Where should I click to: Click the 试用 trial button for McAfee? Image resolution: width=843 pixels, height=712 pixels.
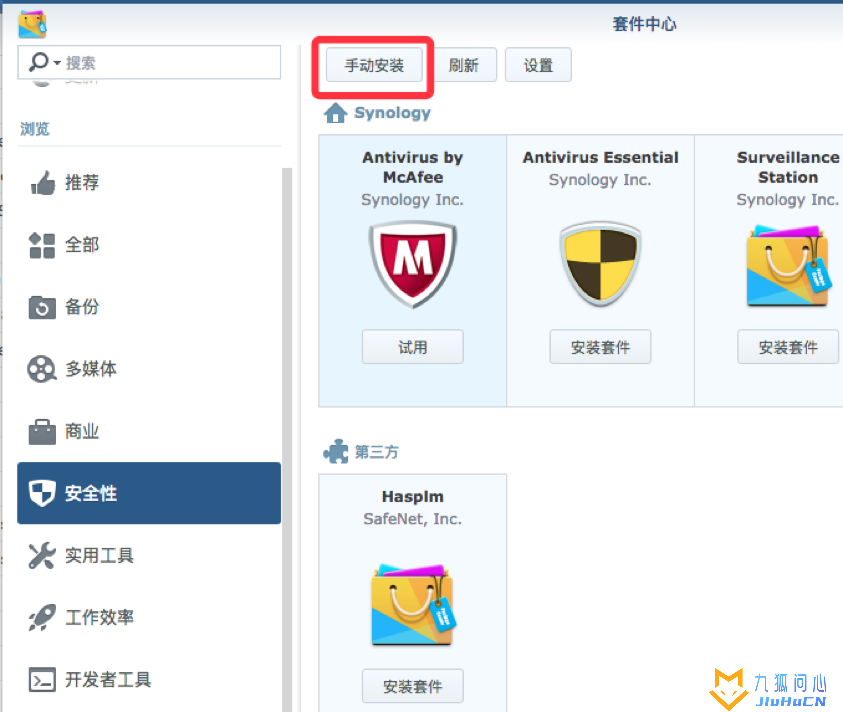(x=413, y=347)
